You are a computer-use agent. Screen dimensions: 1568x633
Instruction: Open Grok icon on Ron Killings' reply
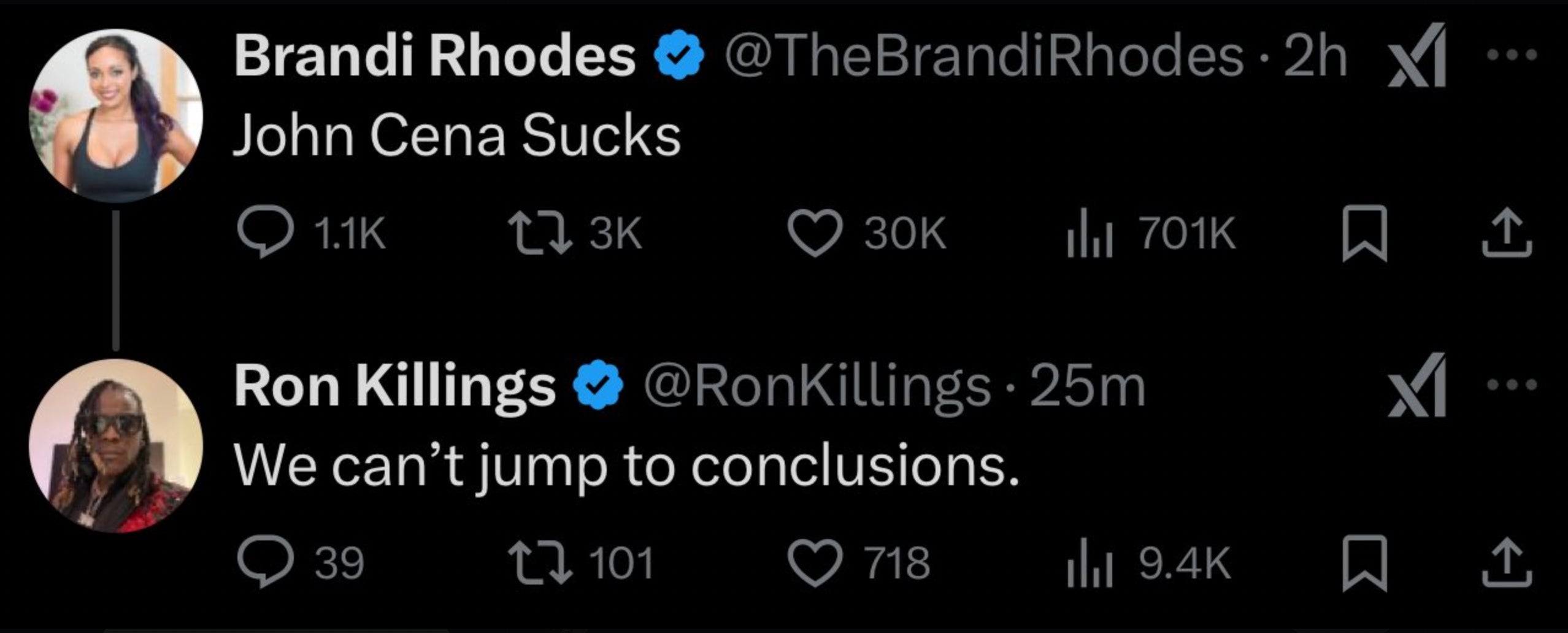coord(1417,386)
